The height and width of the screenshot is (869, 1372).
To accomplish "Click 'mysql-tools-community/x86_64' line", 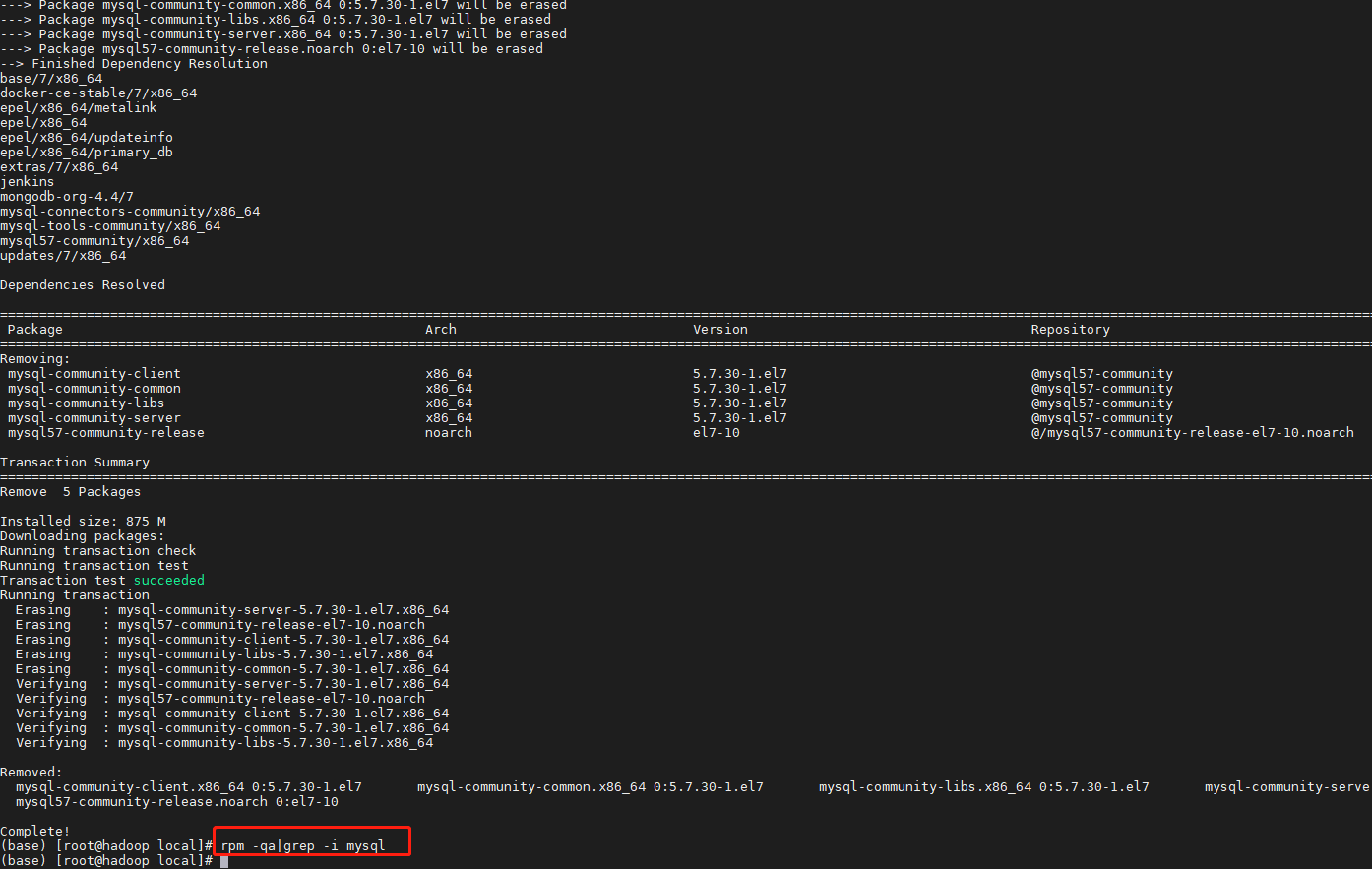I will (x=110, y=225).
